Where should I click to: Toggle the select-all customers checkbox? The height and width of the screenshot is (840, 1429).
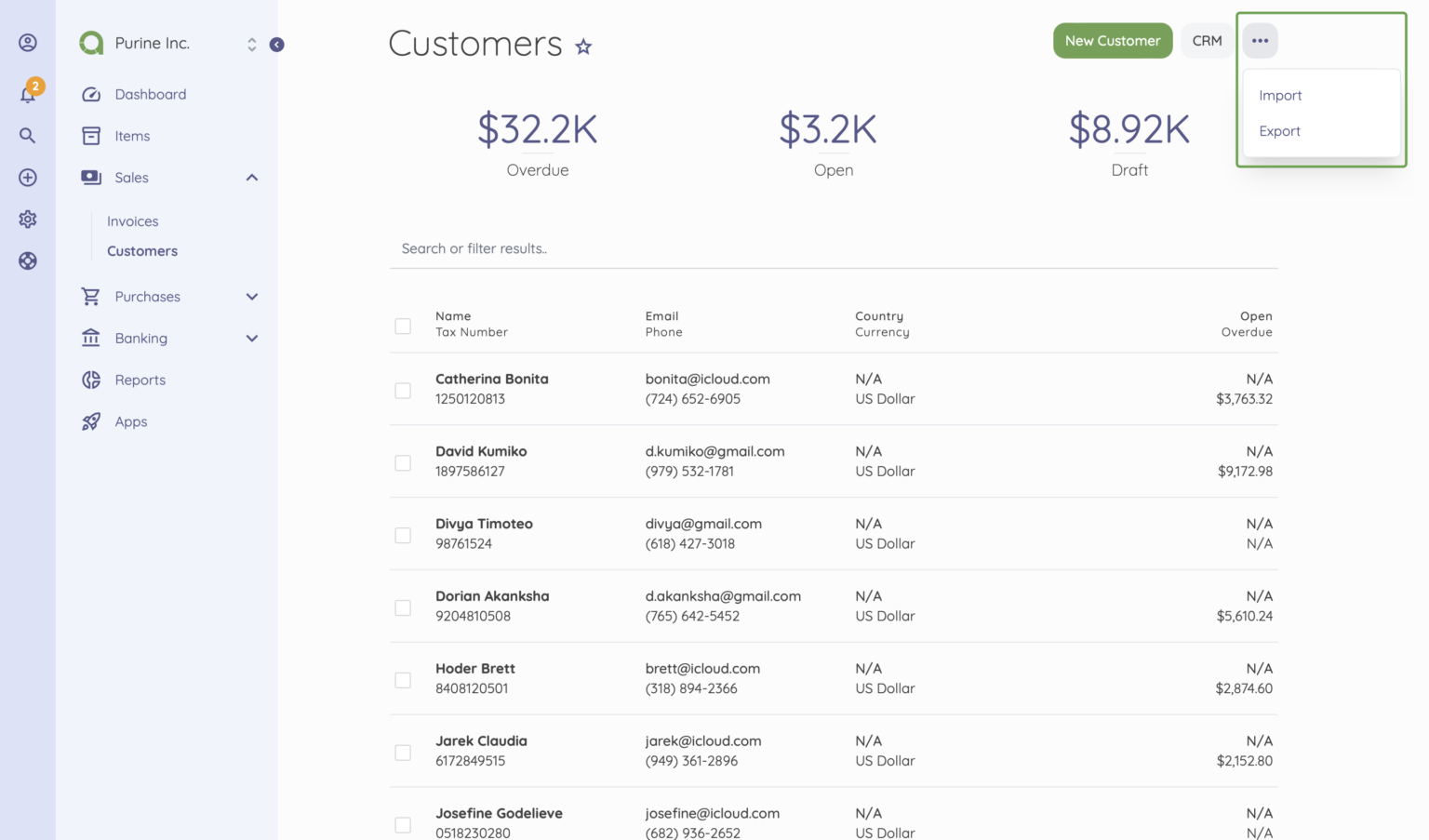[403, 327]
